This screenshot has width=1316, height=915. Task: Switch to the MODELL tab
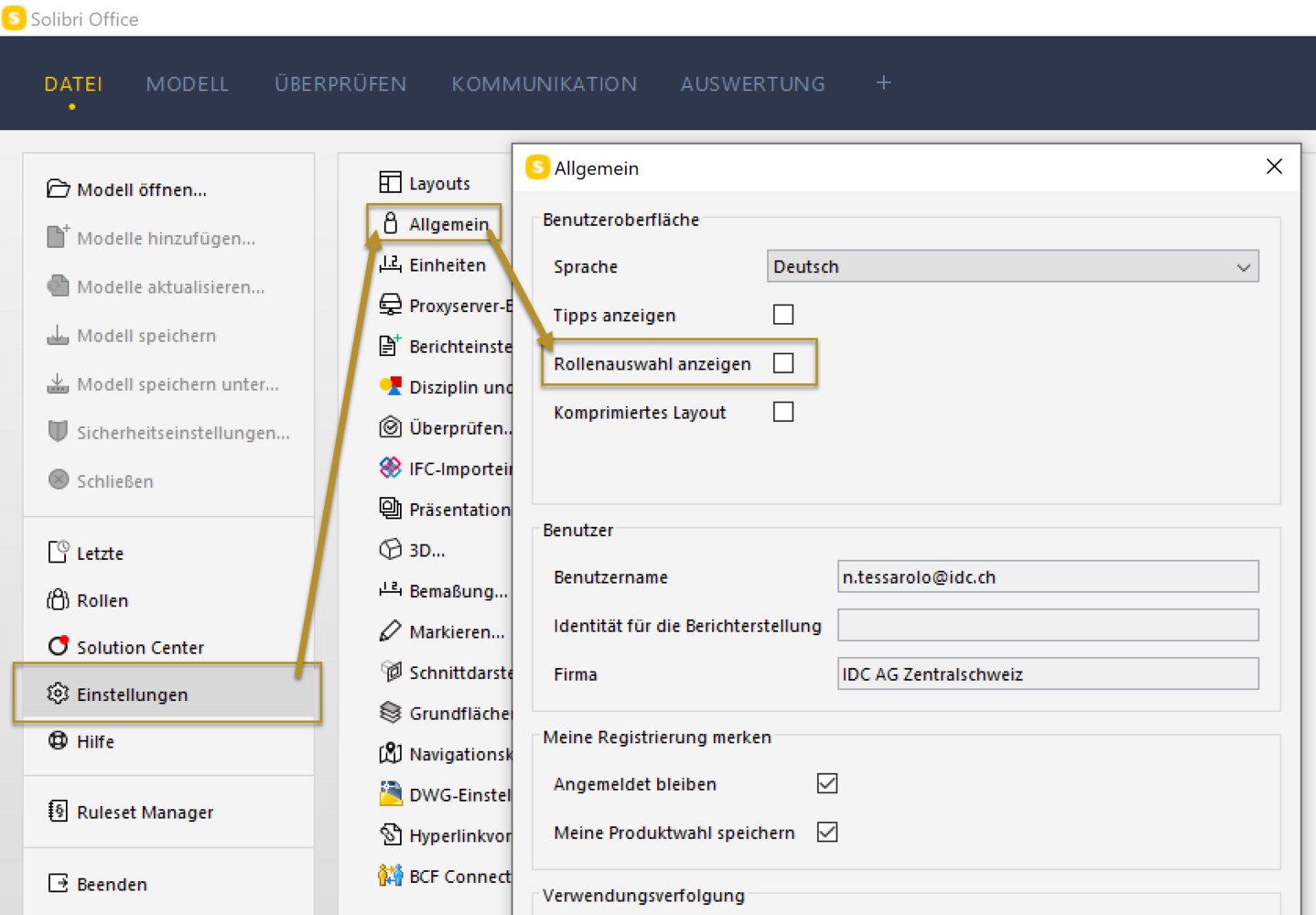[x=188, y=84]
